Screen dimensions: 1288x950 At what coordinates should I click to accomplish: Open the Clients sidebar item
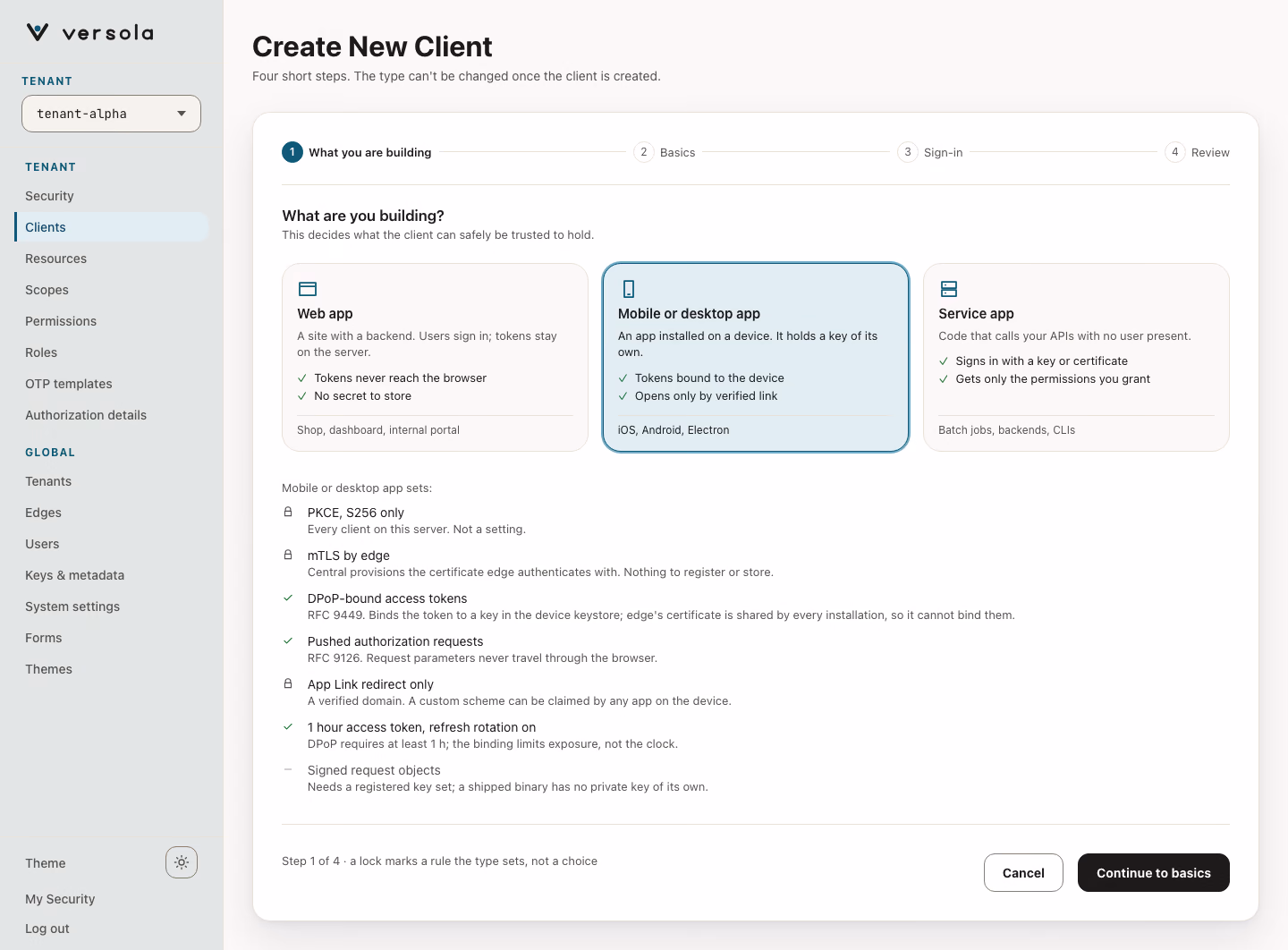(111, 227)
